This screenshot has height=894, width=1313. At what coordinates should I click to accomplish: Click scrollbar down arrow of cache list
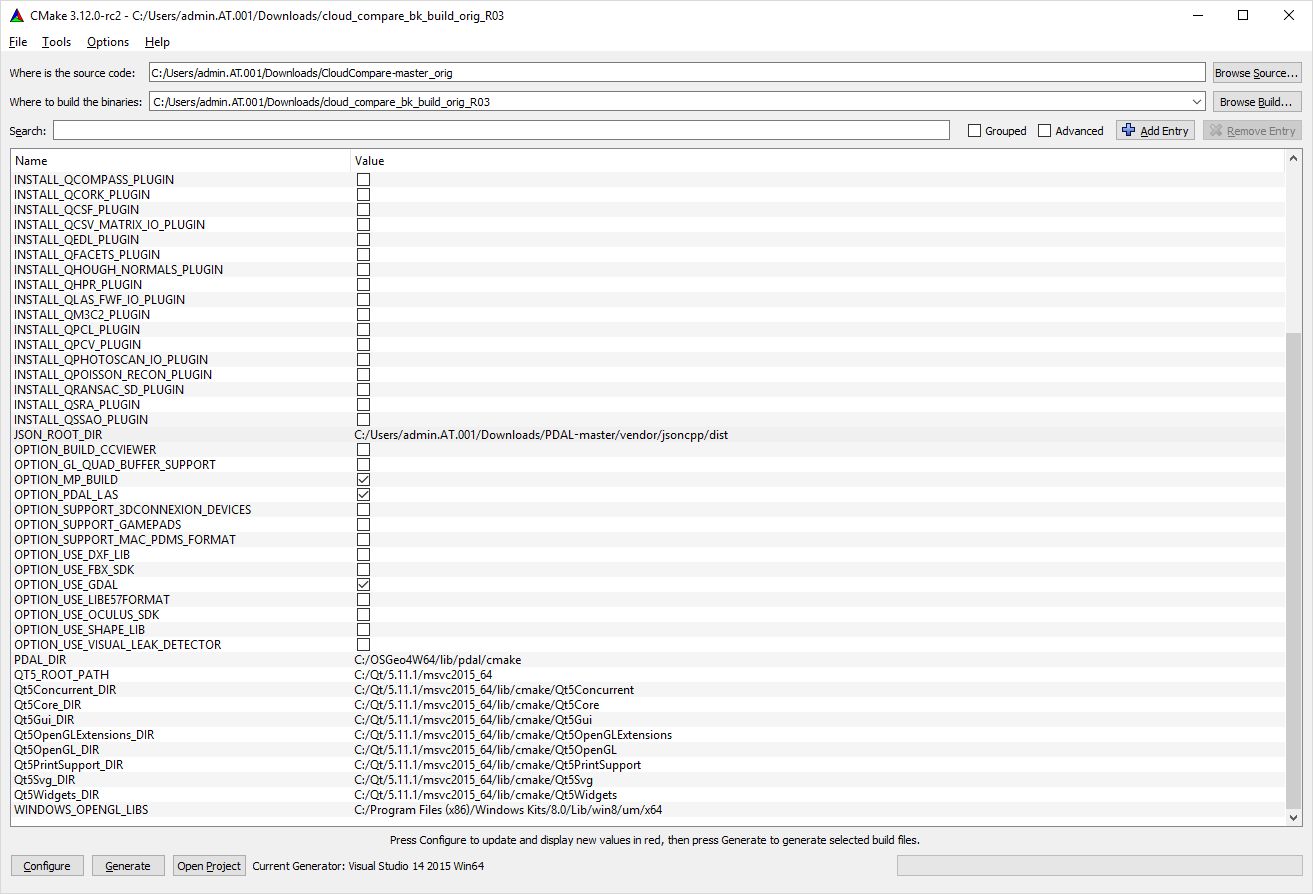[1294, 817]
